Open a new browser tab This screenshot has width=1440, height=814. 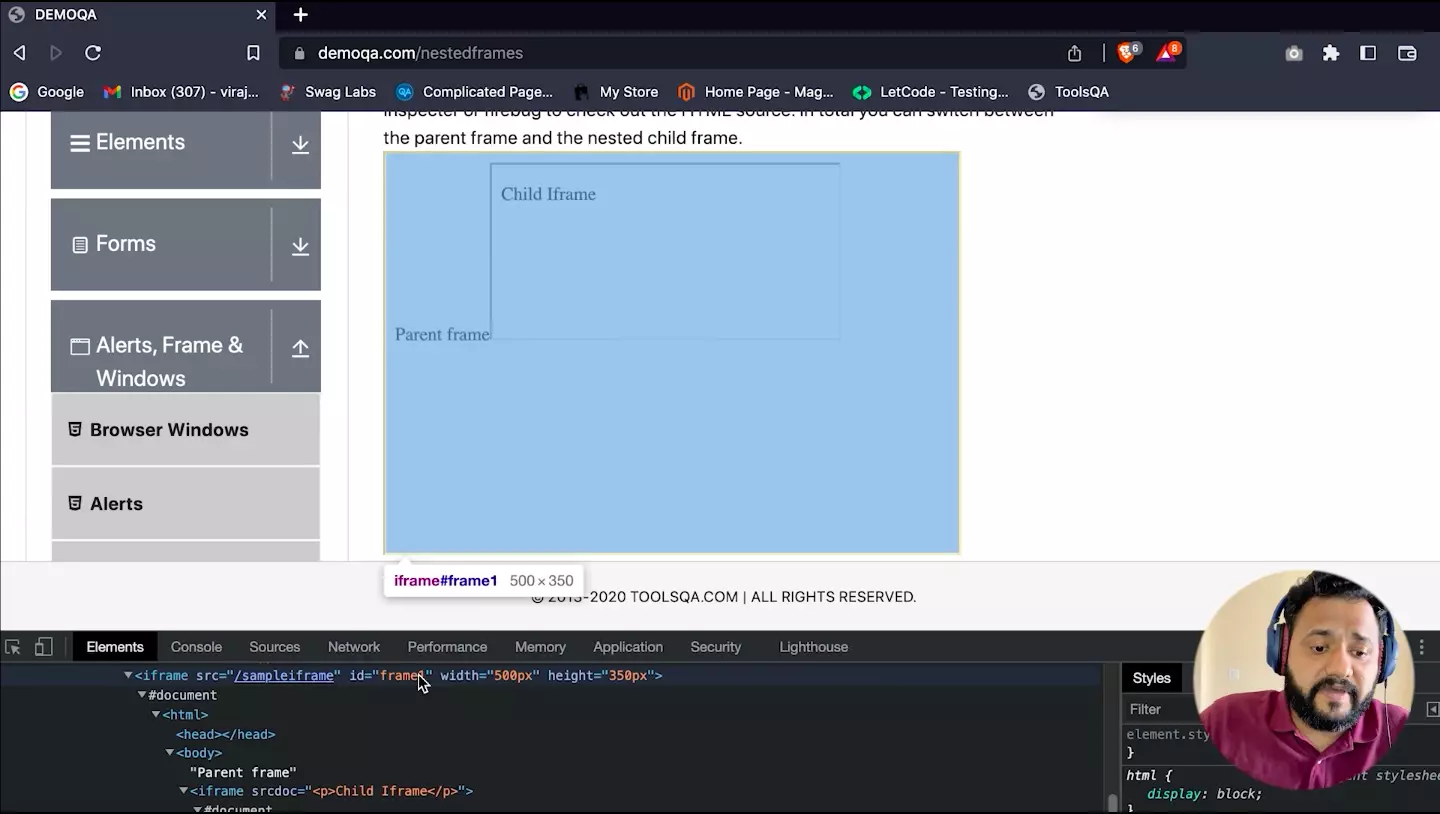tap(300, 15)
